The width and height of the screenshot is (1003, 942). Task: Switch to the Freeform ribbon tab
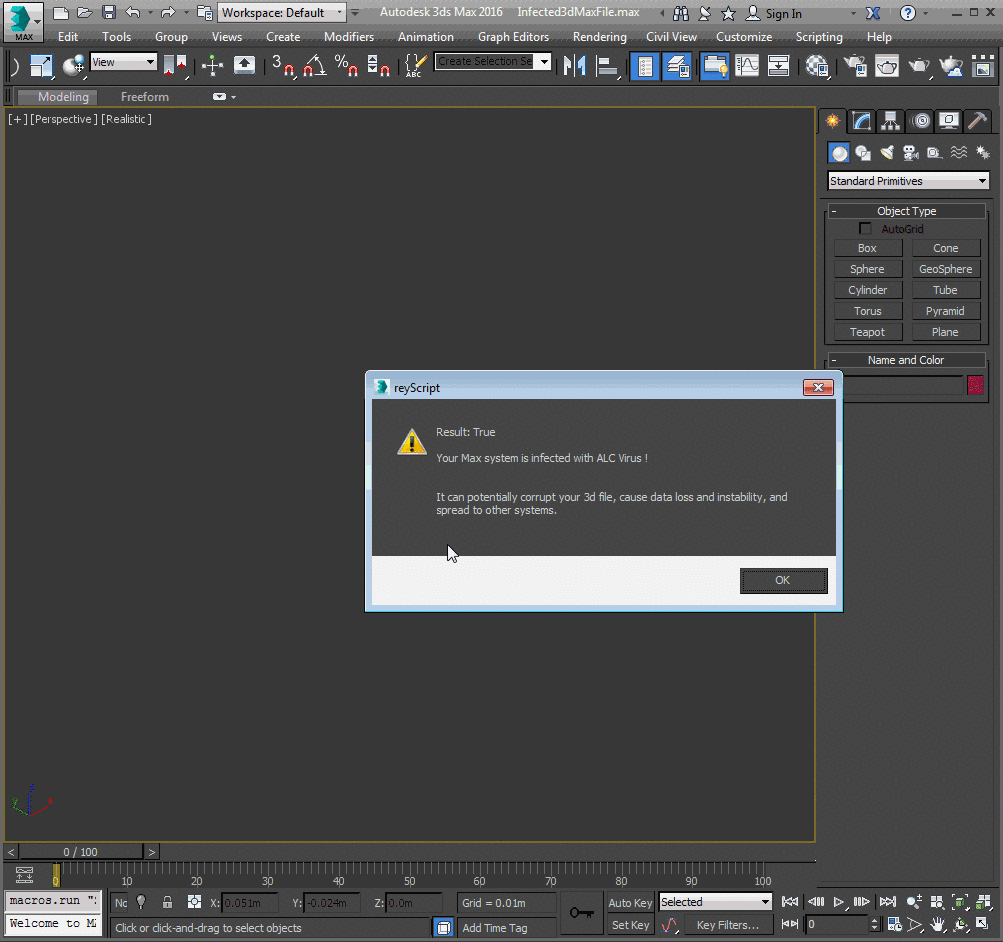[x=145, y=97]
